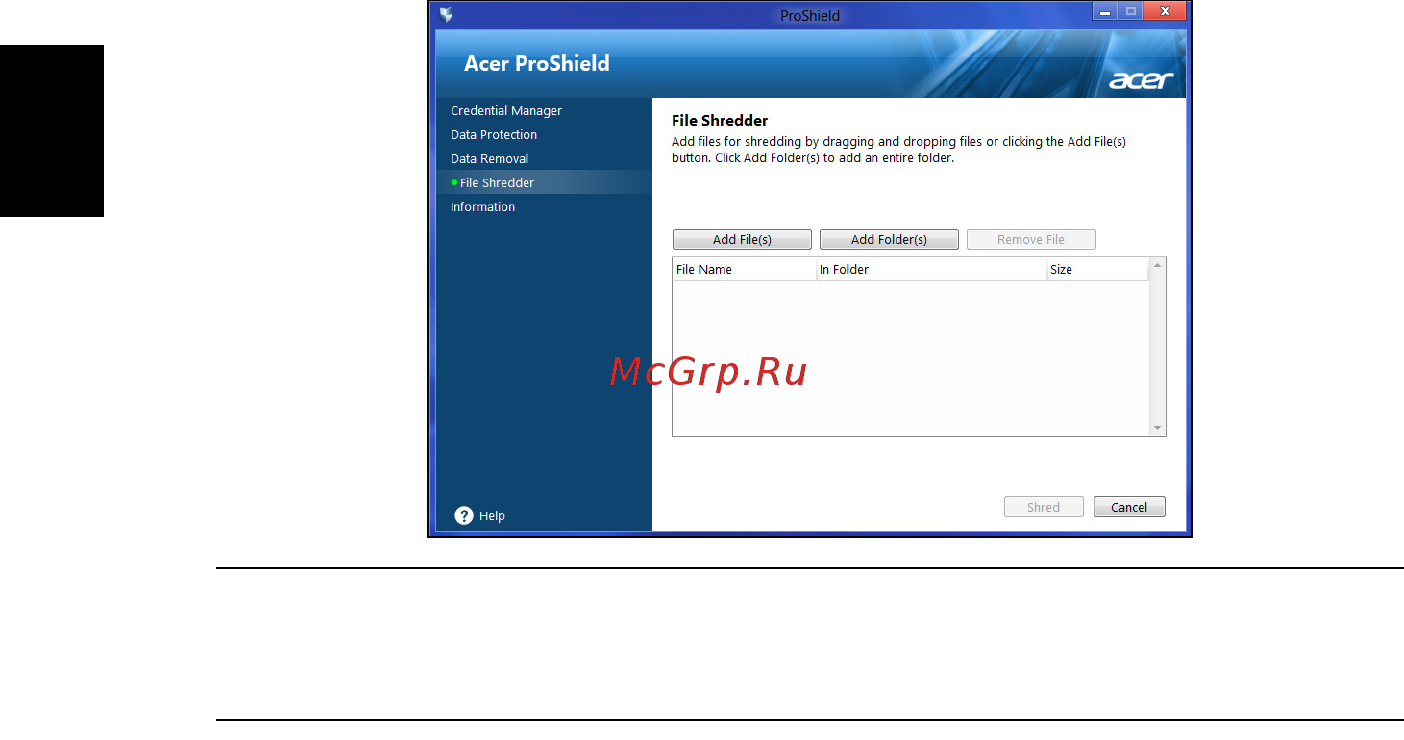Screen dimensions: 1404x740
Task: Click the acer logo in header
Action: click(x=1141, y=80)
